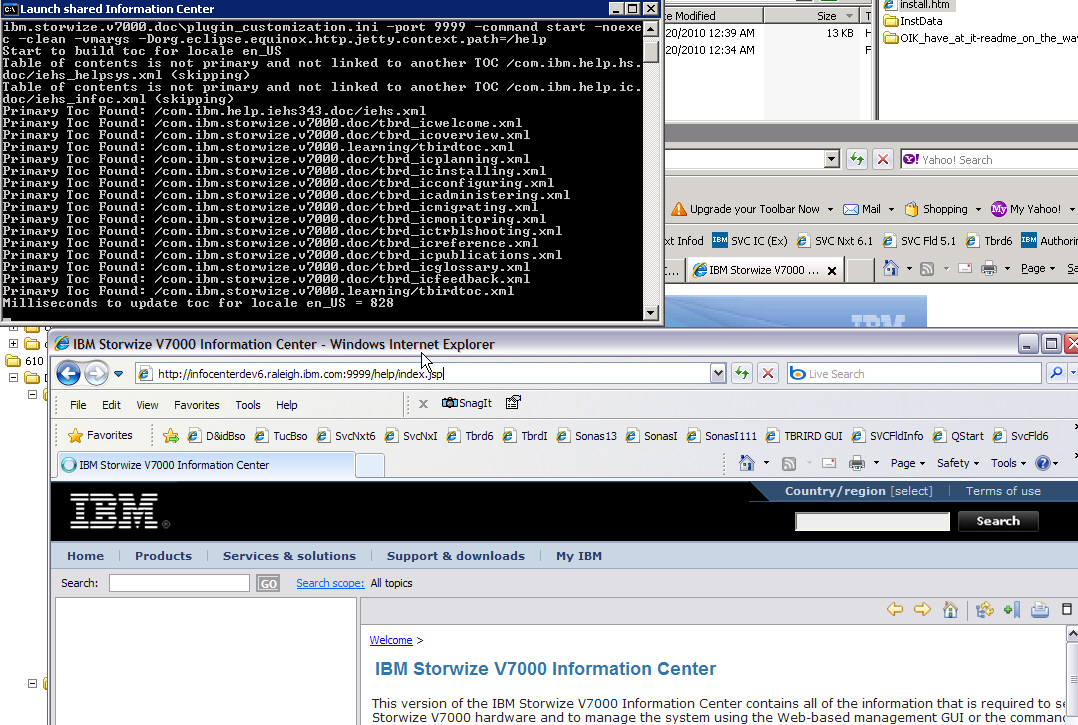Open the Favorites star button

point(100,435)
